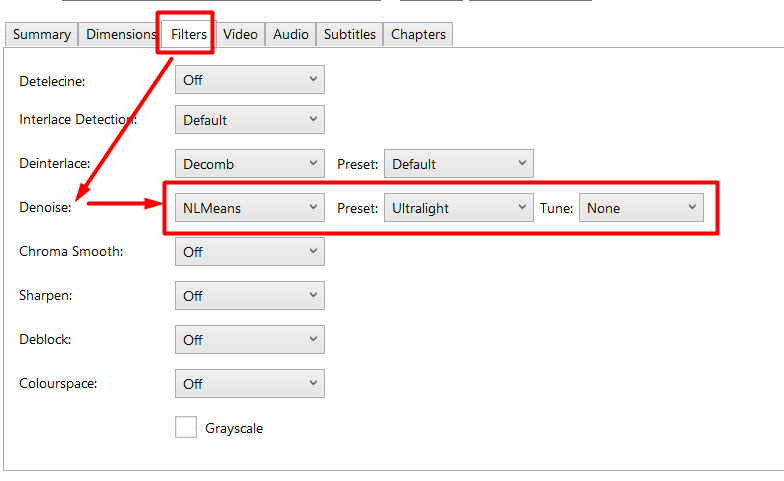Expand the Denoise NLMeans dropdown
This screenshot has width=784, height=481.
coord(250,208)
